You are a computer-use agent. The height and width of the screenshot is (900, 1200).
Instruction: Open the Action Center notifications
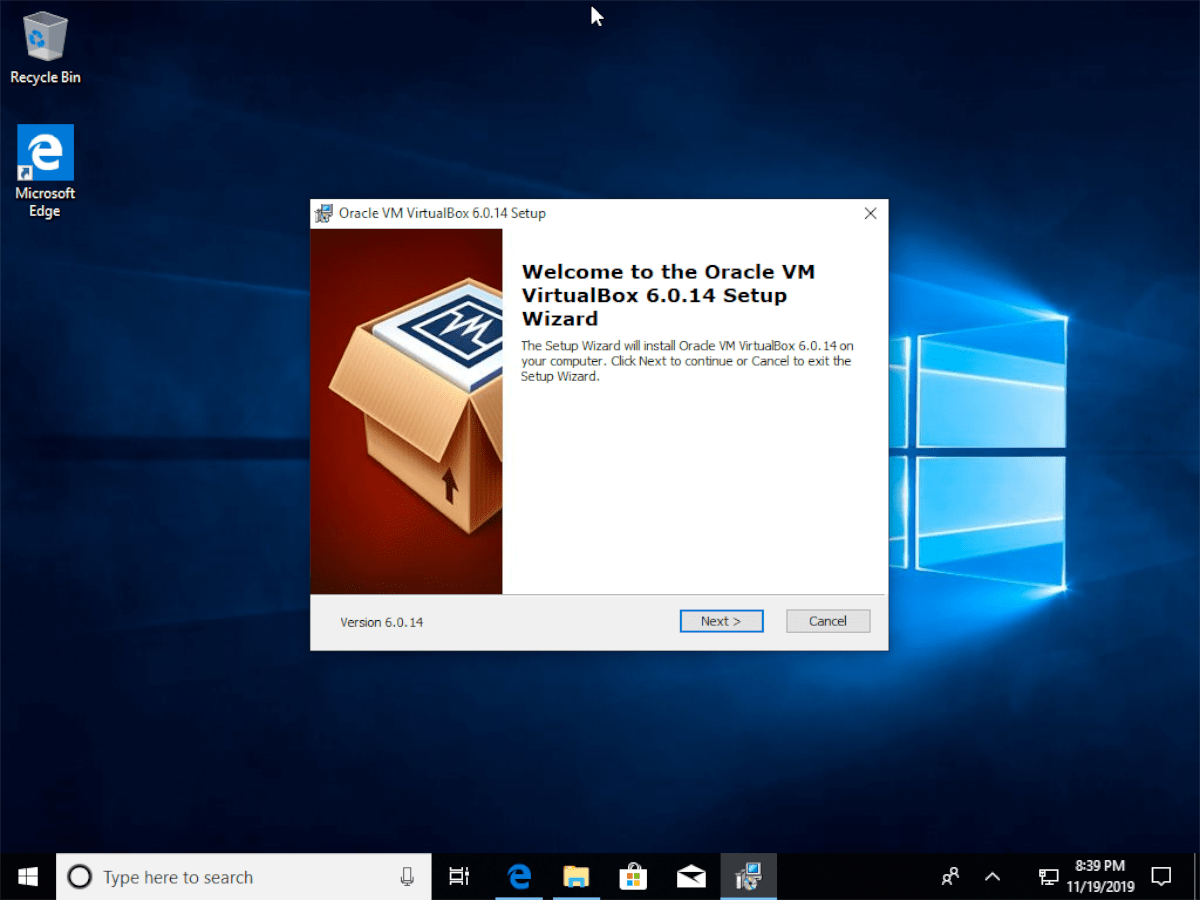click(1162, 876)
